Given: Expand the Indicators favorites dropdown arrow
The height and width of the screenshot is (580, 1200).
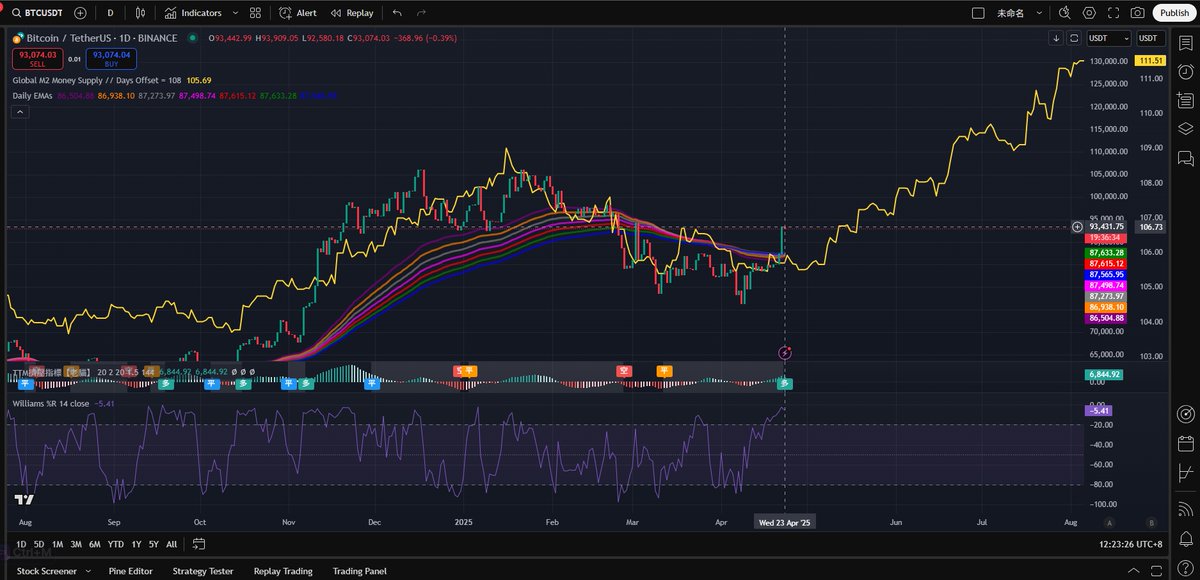Looking at the screenshot, I should pyautogui.click(x=236, y=13).
